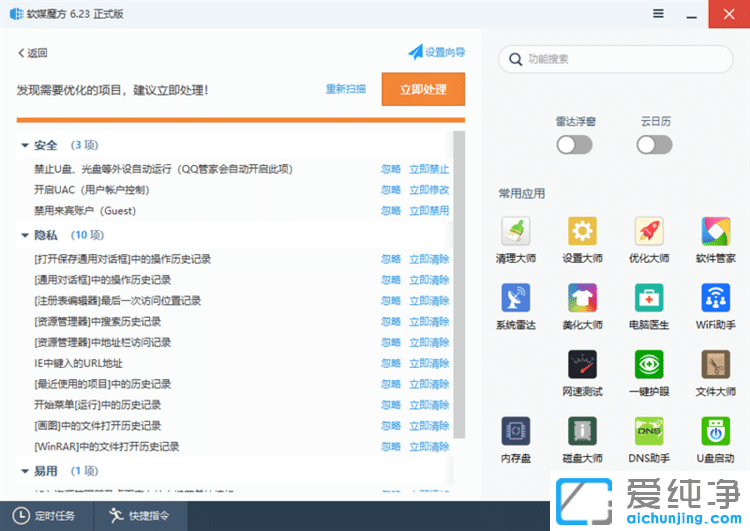Click 立即清除 for [资源管理器]中地址栏访问记录
This screenshot has height=531, width=750.
point(429,343)
